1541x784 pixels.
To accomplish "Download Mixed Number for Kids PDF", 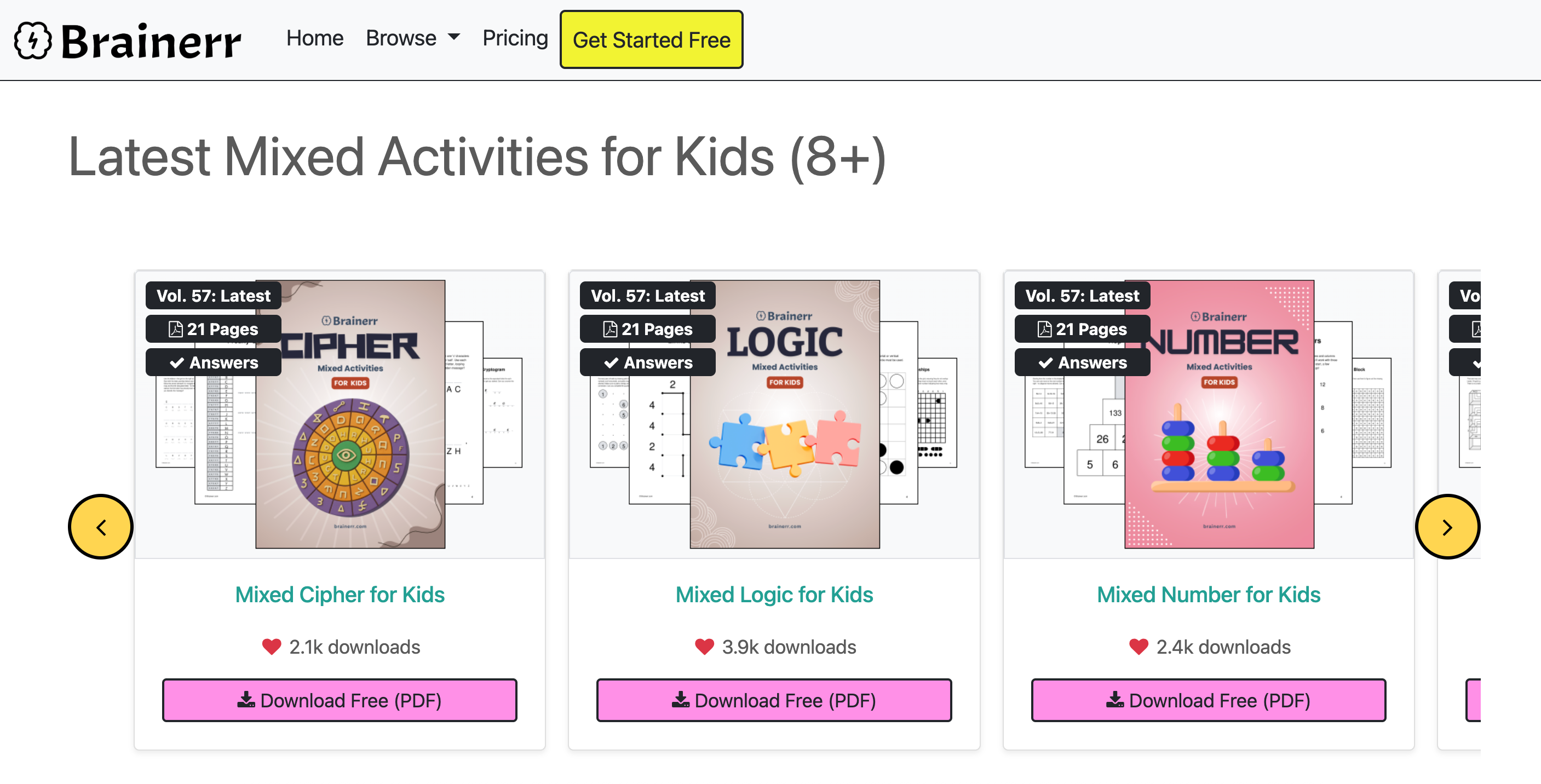I will point(1208,700).
